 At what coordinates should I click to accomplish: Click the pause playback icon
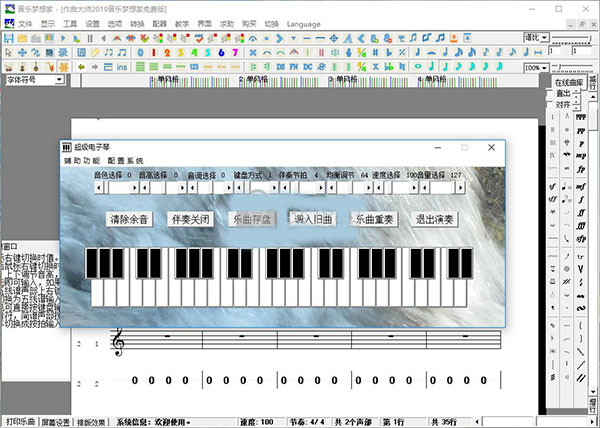coord(89,38)
